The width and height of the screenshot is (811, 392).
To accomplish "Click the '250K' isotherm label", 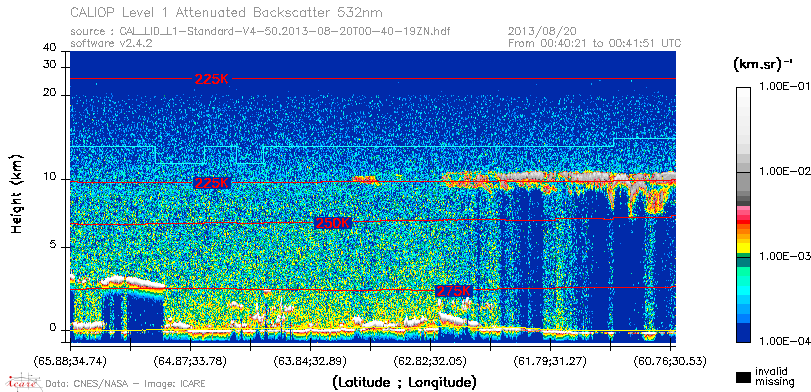I will 333,223.
